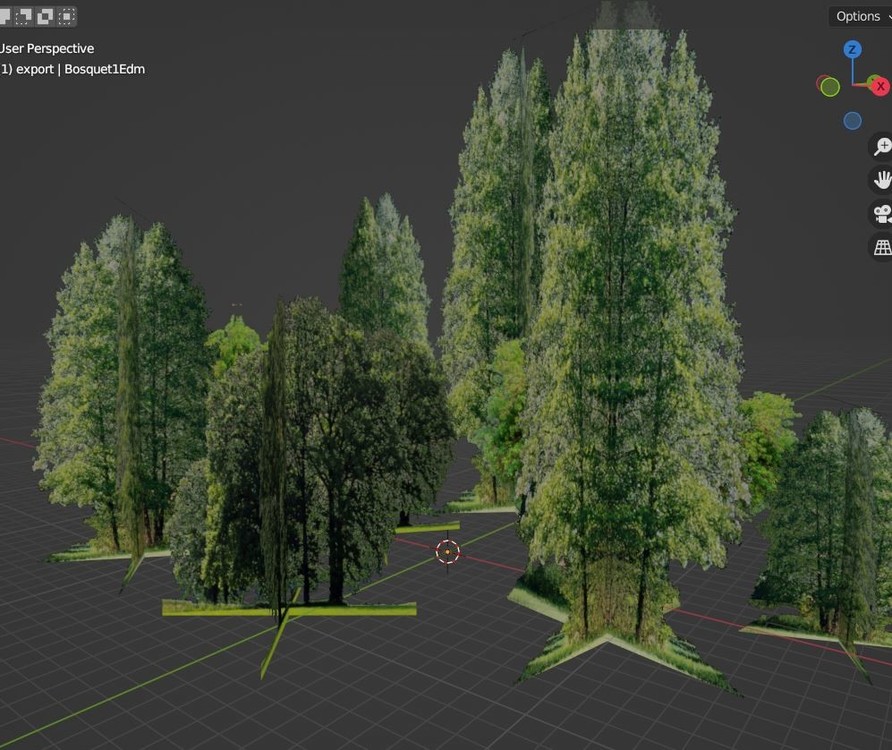
Task: Click the hand pan-view icon
Action: tap(882, 180)
